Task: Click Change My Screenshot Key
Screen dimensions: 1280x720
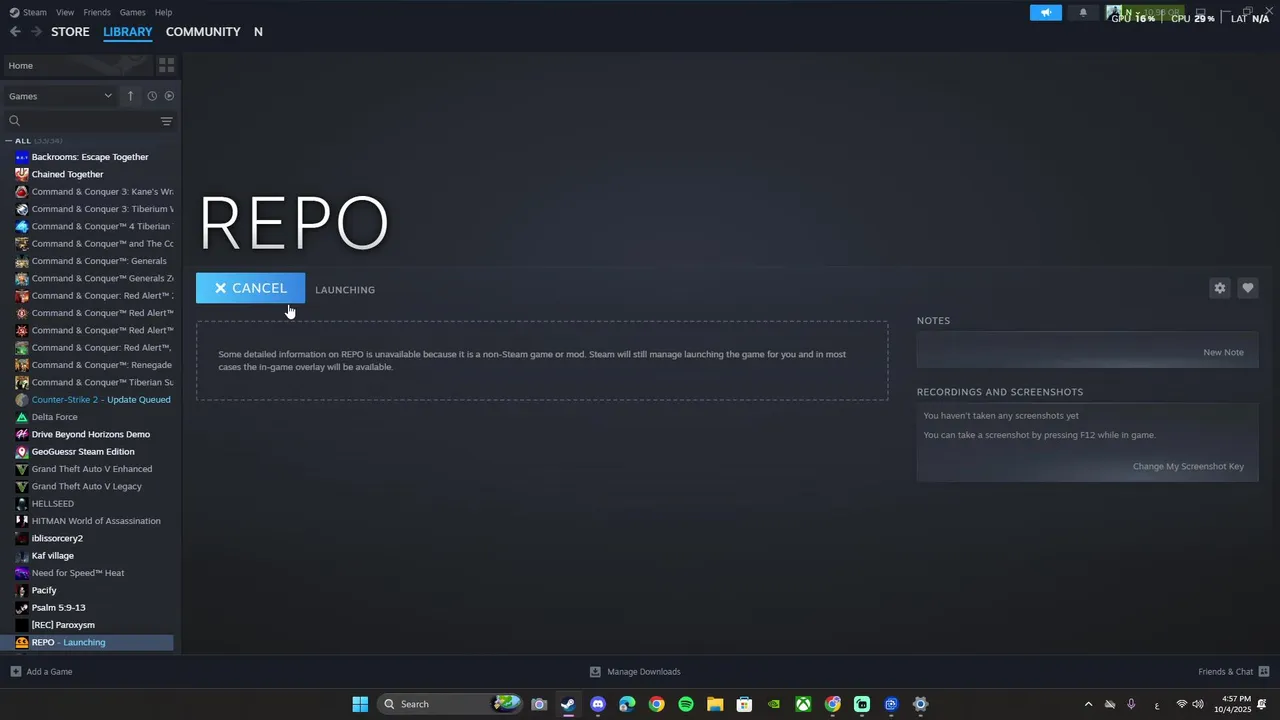Action: point(1188,466)
